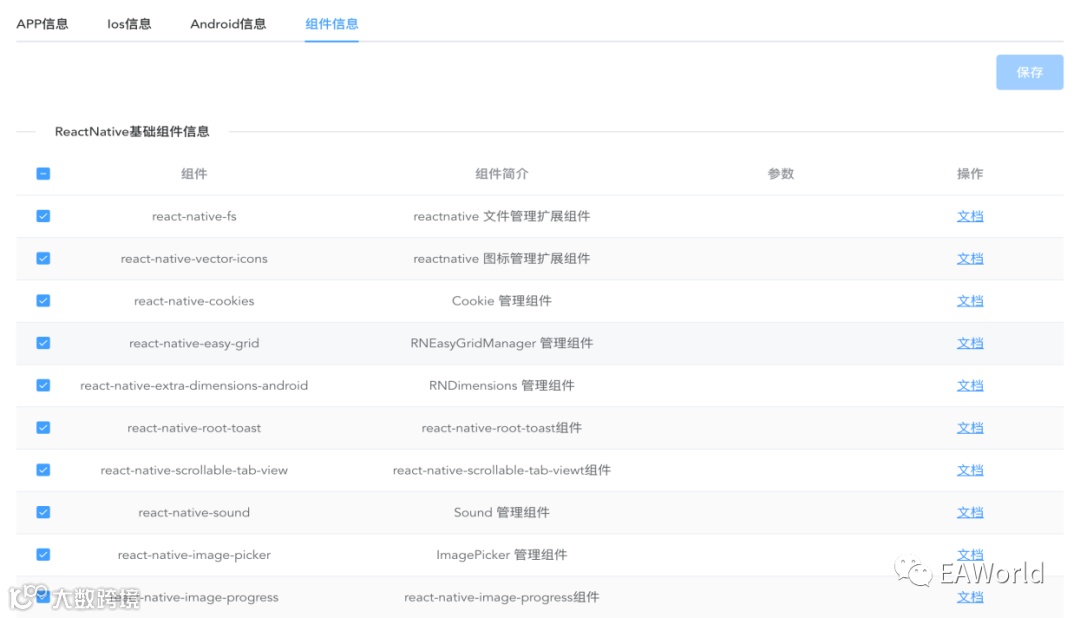Open the 组件信息 tab
Screen dimensions: 1080x618
click(331, 24)
